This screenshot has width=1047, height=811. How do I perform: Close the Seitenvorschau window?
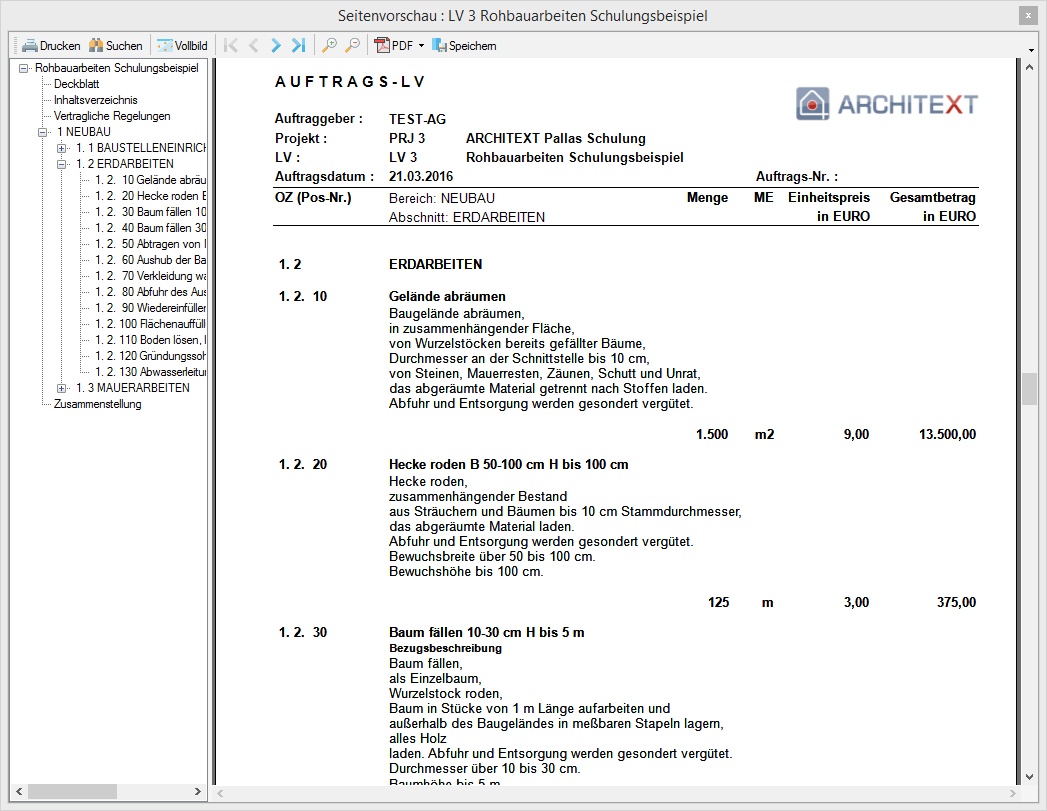click(x=1028, y=16)
